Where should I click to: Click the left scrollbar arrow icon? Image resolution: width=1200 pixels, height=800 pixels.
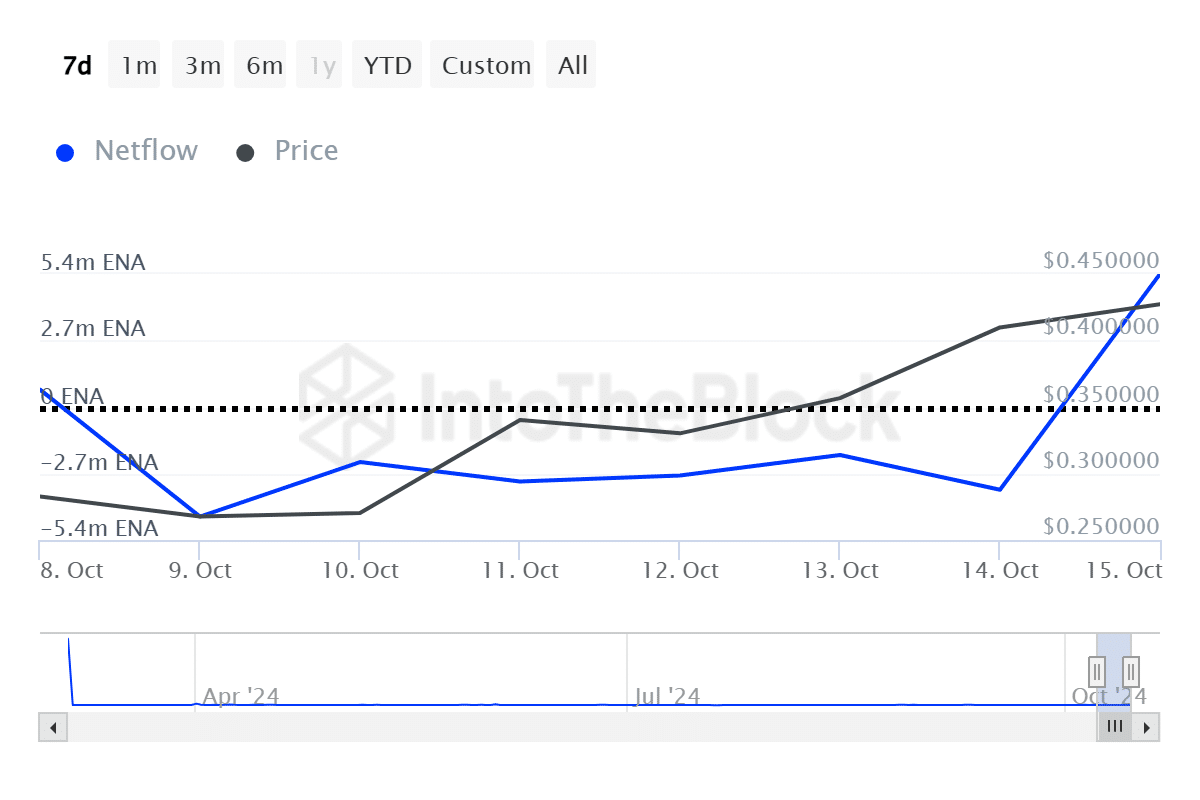52,726
